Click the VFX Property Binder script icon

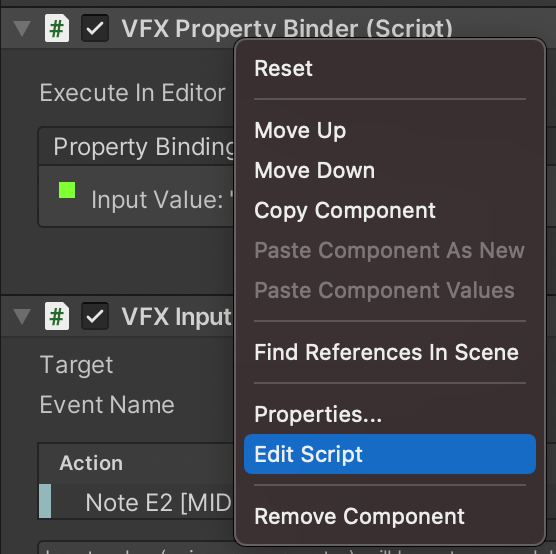tap(57, 28)
